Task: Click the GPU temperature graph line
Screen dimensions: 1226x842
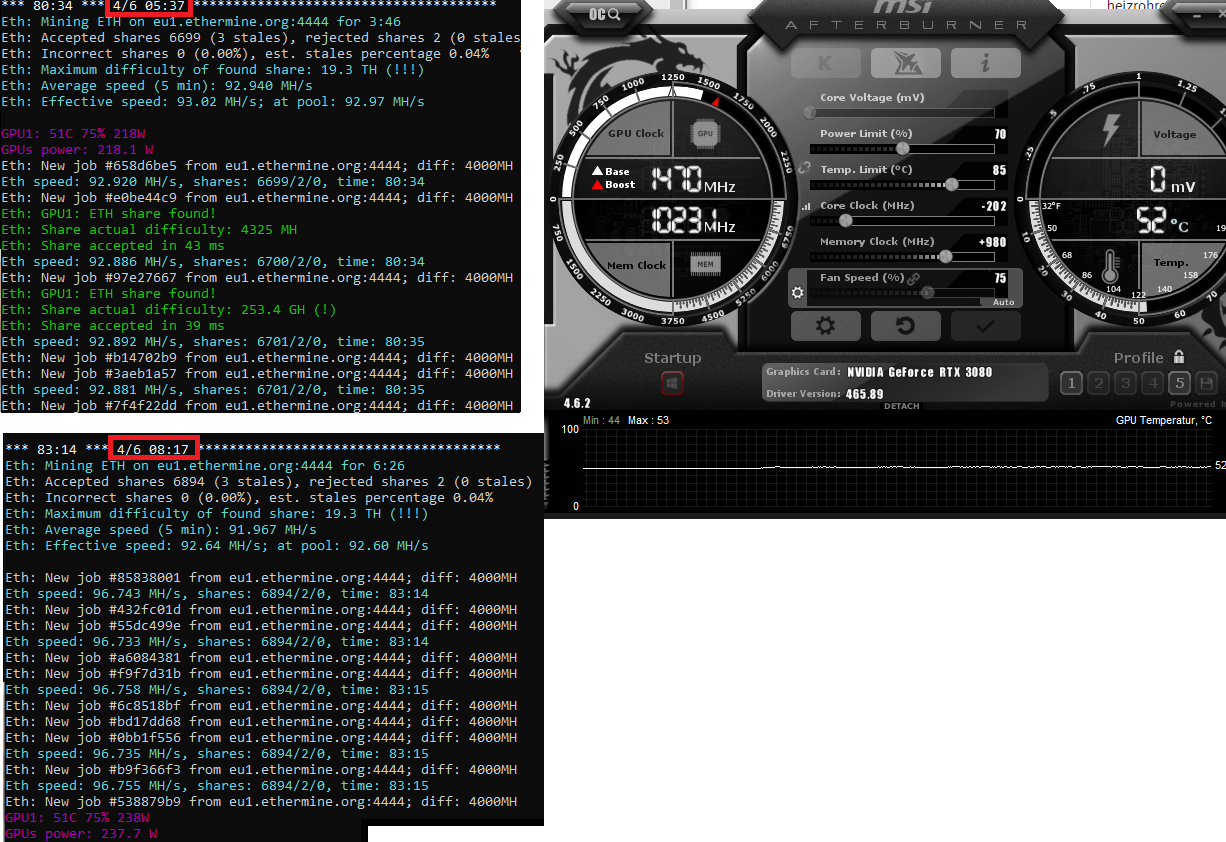Action: pos(896,467)
